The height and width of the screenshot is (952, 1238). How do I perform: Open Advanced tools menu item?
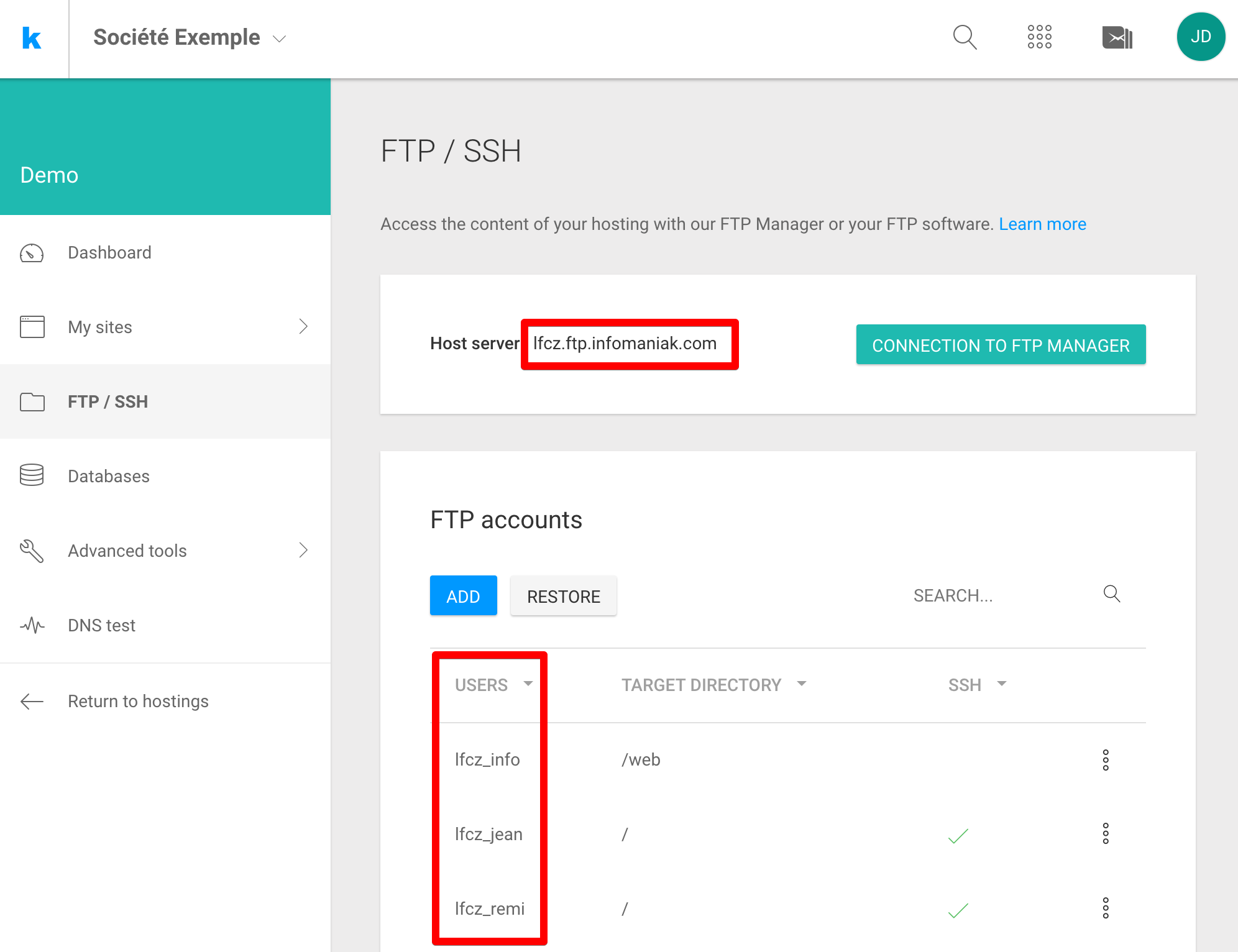pos(165,551)
